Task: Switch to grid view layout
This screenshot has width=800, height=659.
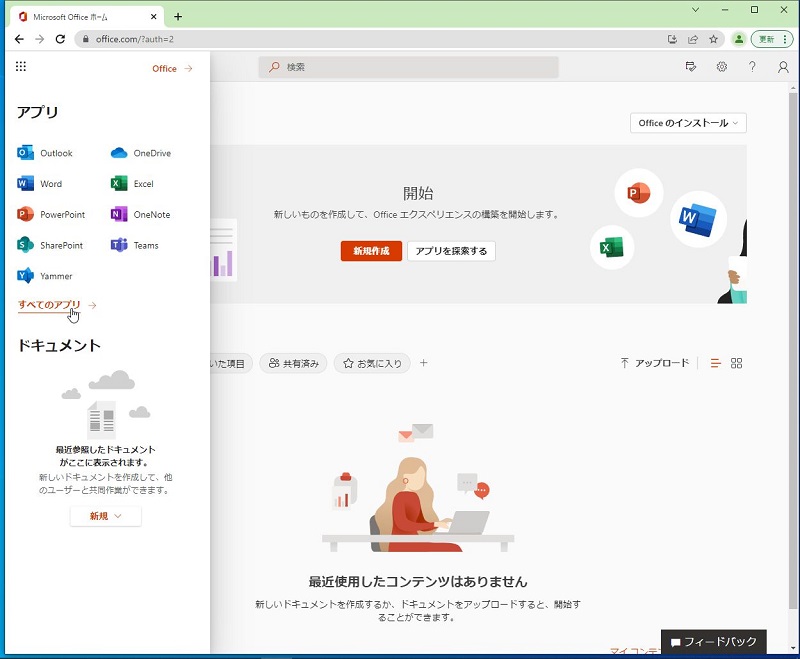Action: click(736, 363)
